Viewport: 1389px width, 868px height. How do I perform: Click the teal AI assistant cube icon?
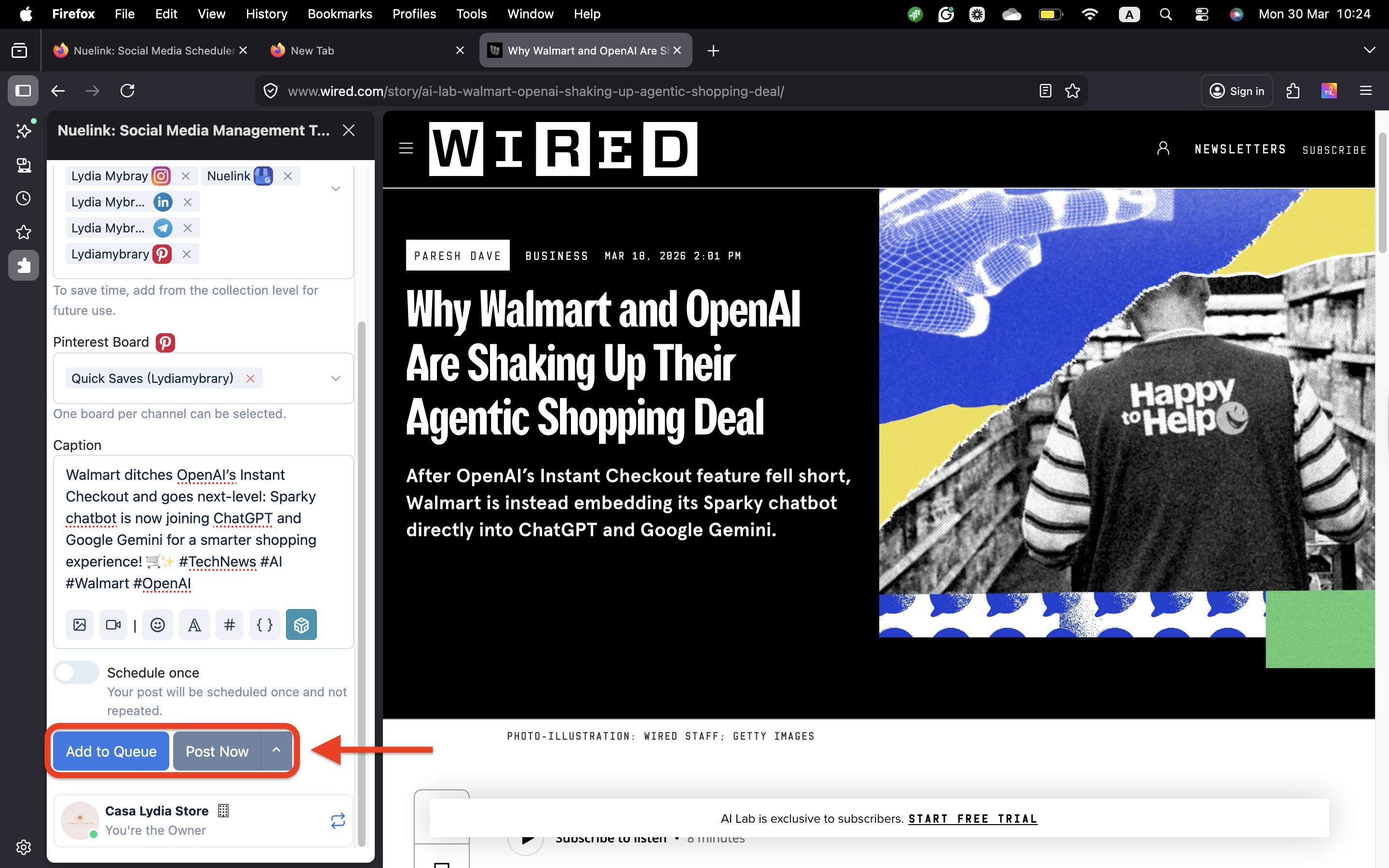click(301, 624)
